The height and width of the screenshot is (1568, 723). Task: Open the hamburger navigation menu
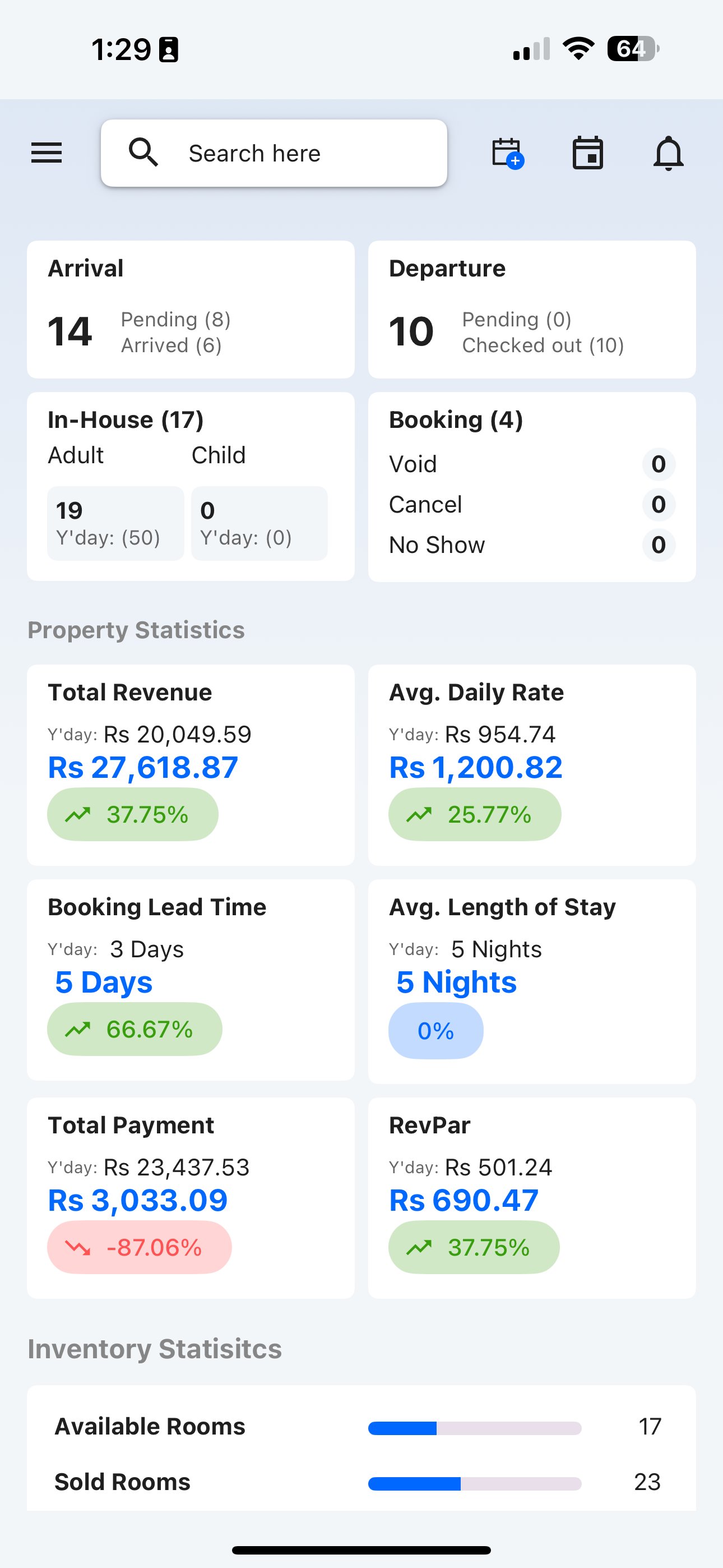pyautogui.click(x=47, y=153)
